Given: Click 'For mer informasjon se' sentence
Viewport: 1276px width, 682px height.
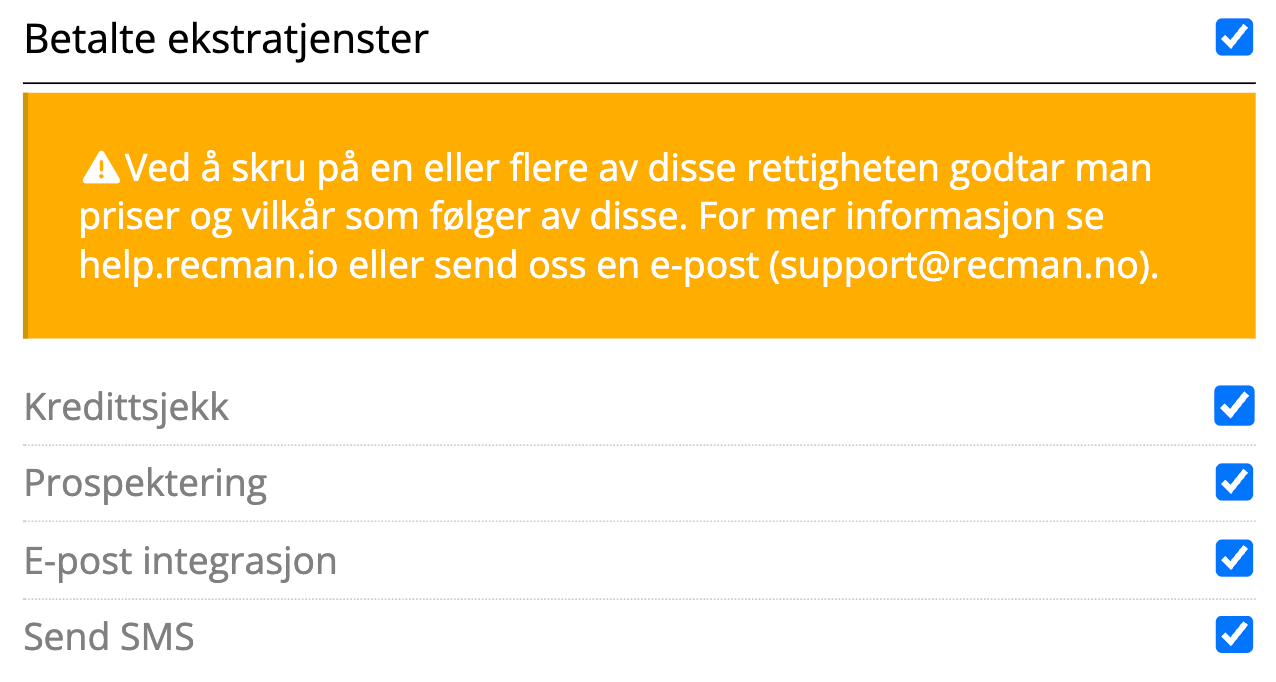Looking at the screenshot, I should click(900, 217).
